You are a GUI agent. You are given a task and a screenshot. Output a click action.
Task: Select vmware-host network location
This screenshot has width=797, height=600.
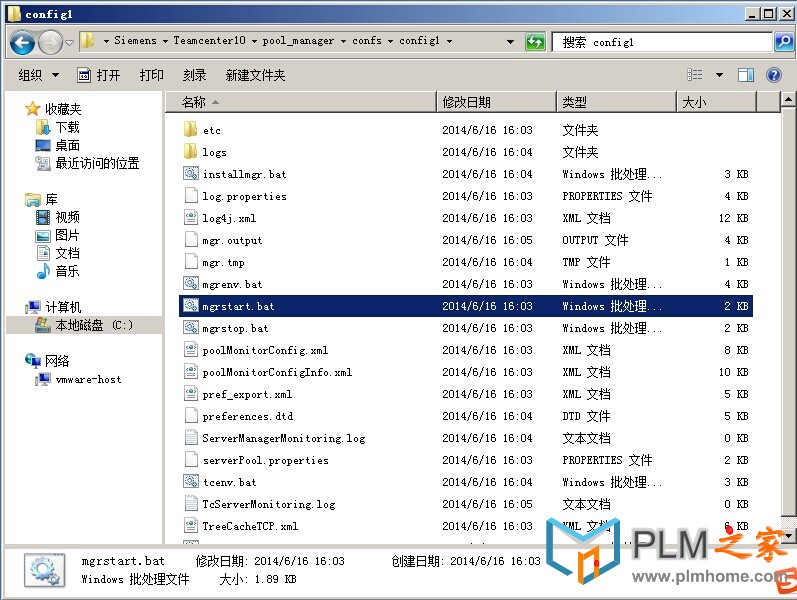(79, 379)
